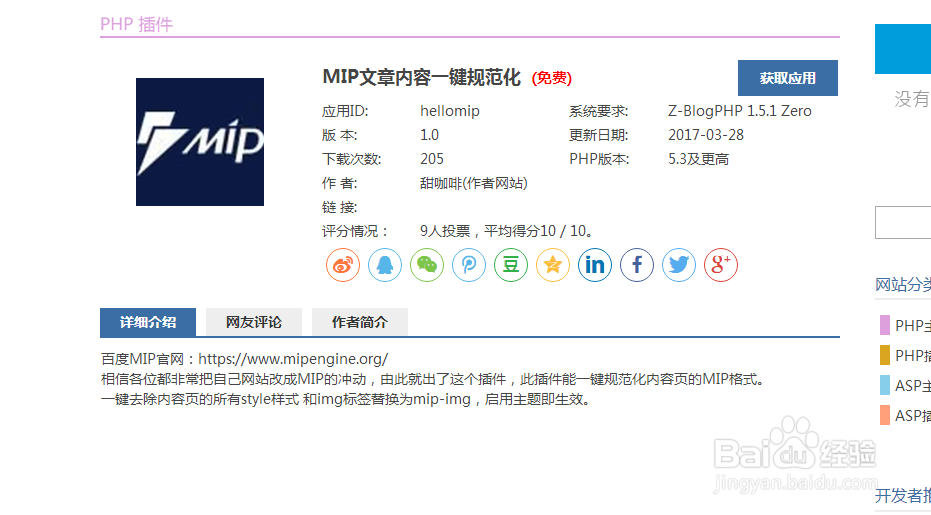Switch to the 详细介绍 tab
The width and height of the screenshot is (931, 515).
point(148,322)
